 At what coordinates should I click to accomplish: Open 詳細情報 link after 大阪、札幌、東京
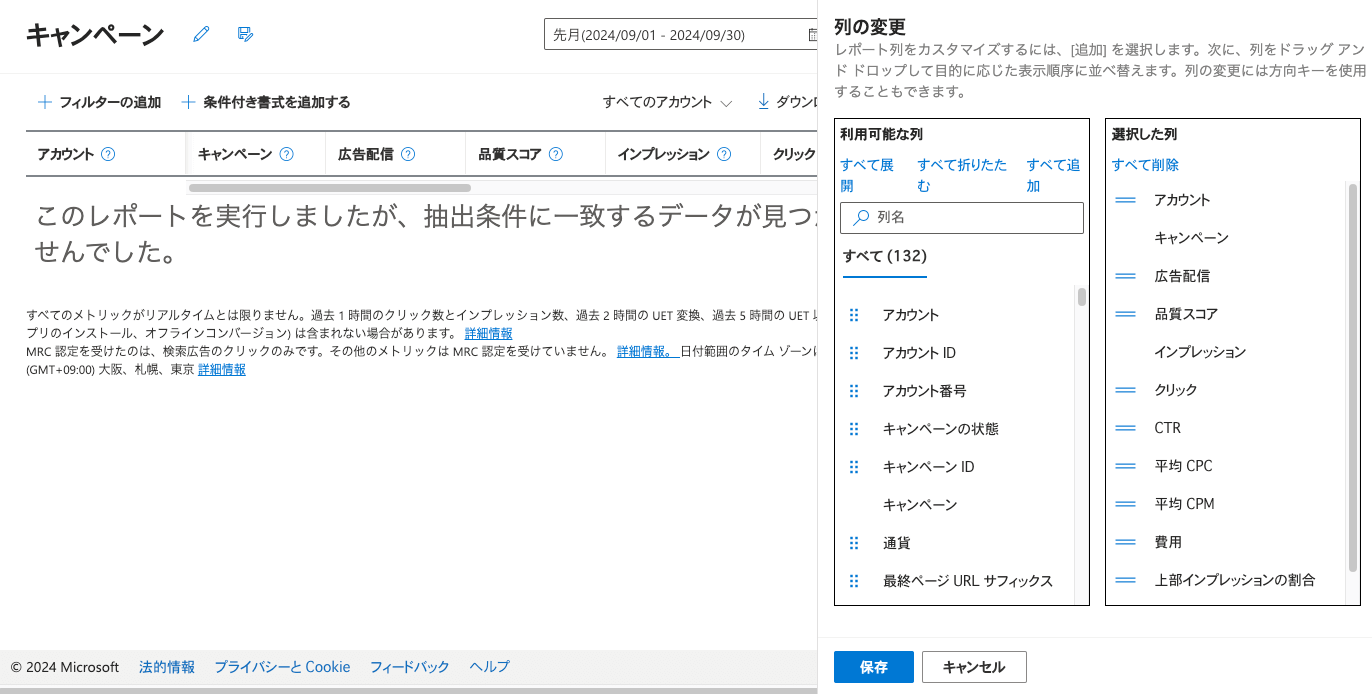221,369
